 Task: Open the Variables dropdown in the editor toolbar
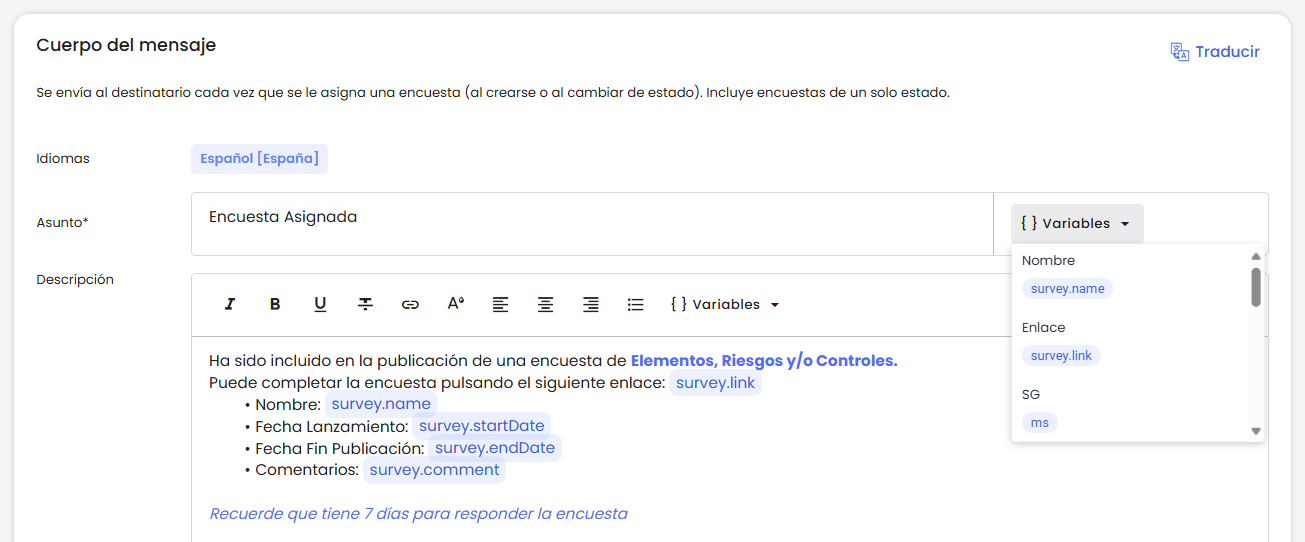coord(725,305)
